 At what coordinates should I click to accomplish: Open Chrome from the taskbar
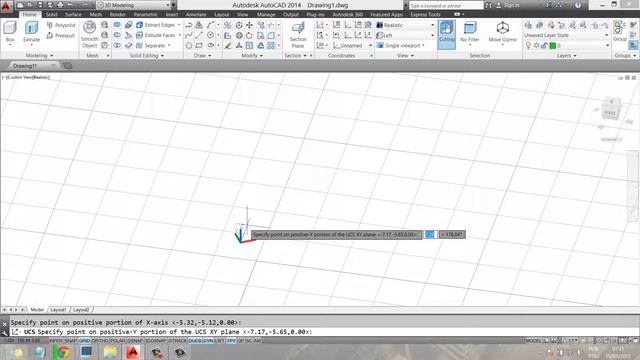click(62, 352)
